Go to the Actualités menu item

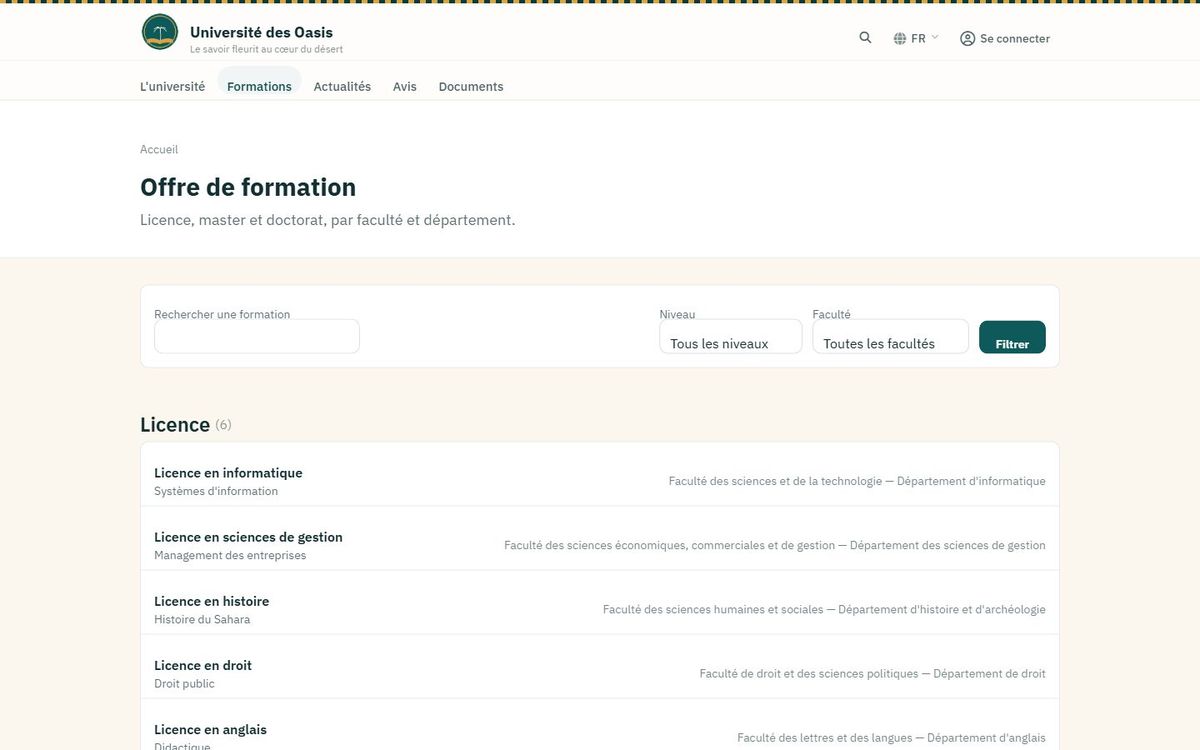click(342, 87)
